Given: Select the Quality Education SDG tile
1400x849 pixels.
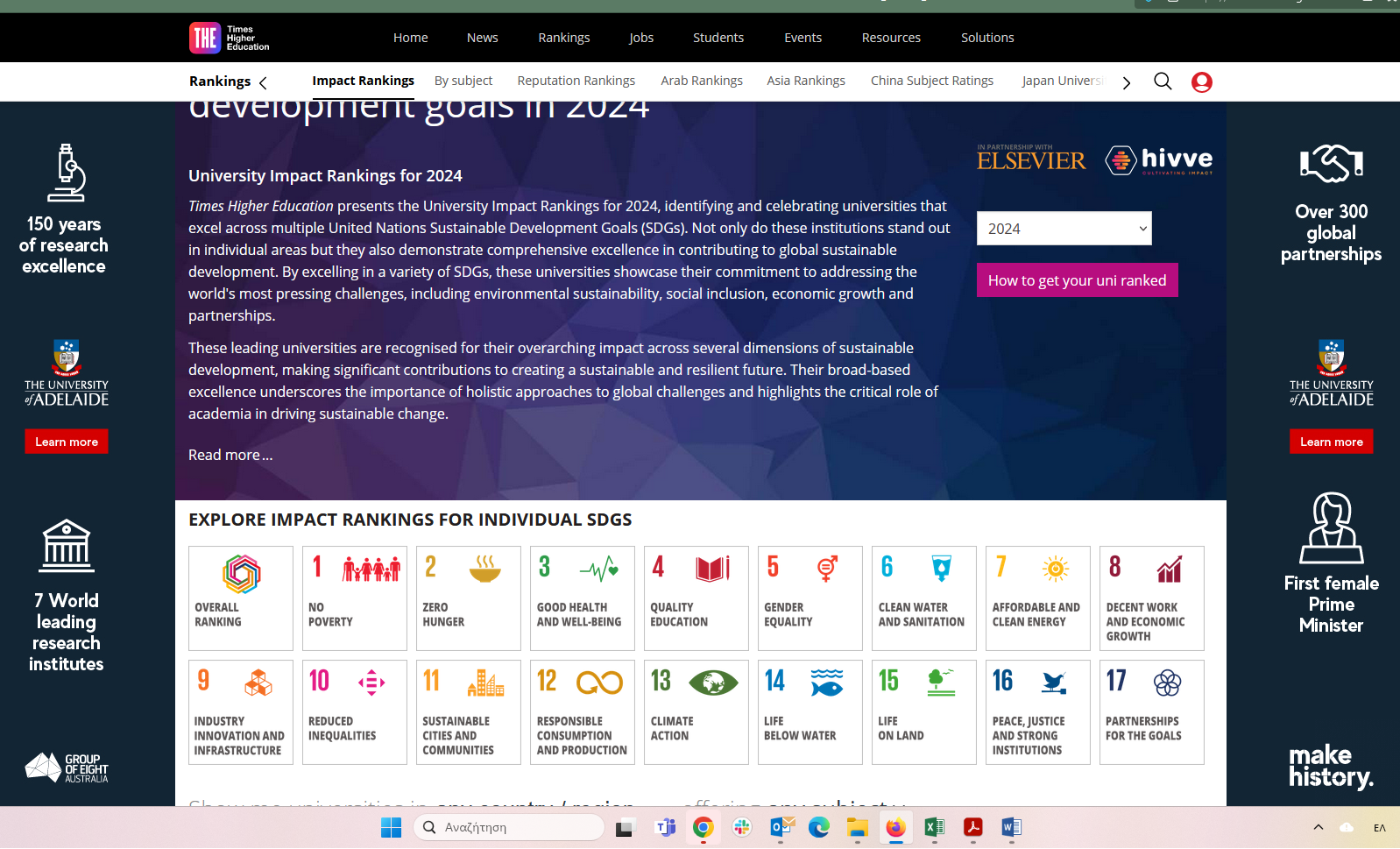Looking at the screenshot, I should coord(696,598).
